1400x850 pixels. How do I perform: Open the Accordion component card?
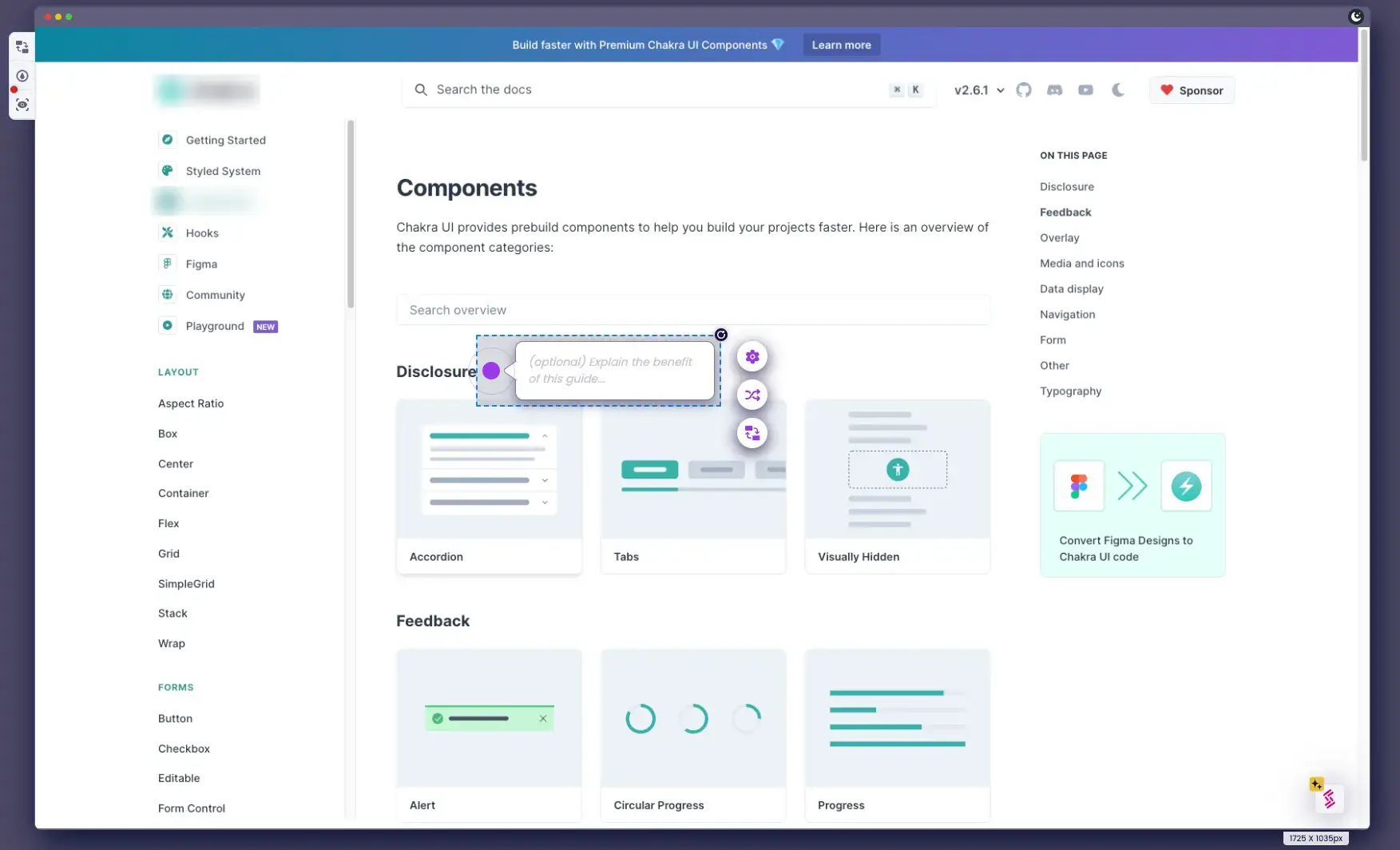click(x=489, y=487)
